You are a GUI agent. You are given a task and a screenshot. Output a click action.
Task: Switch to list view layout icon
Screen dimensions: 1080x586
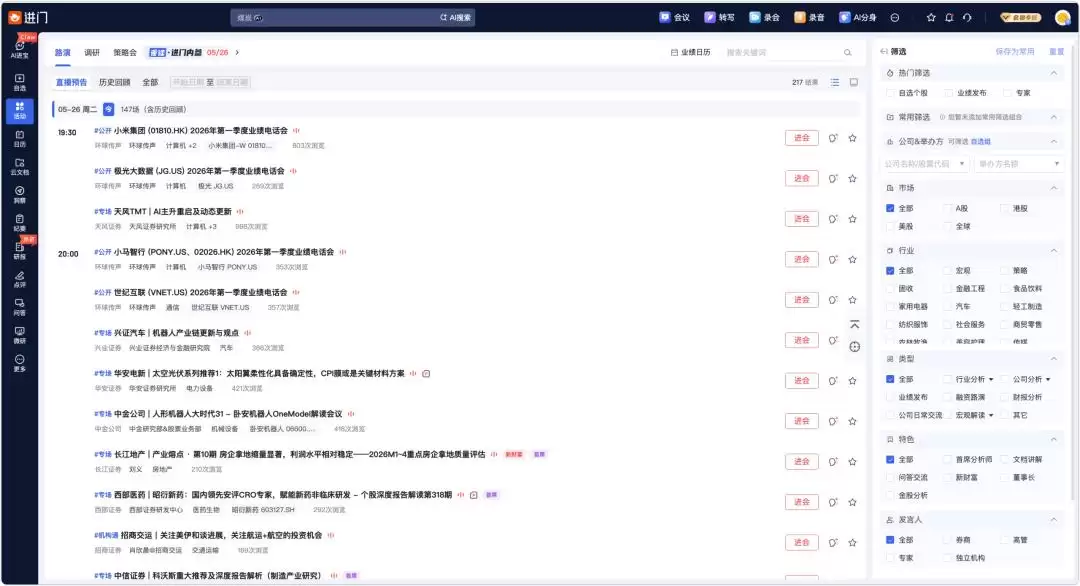click(x=835, y=82)
